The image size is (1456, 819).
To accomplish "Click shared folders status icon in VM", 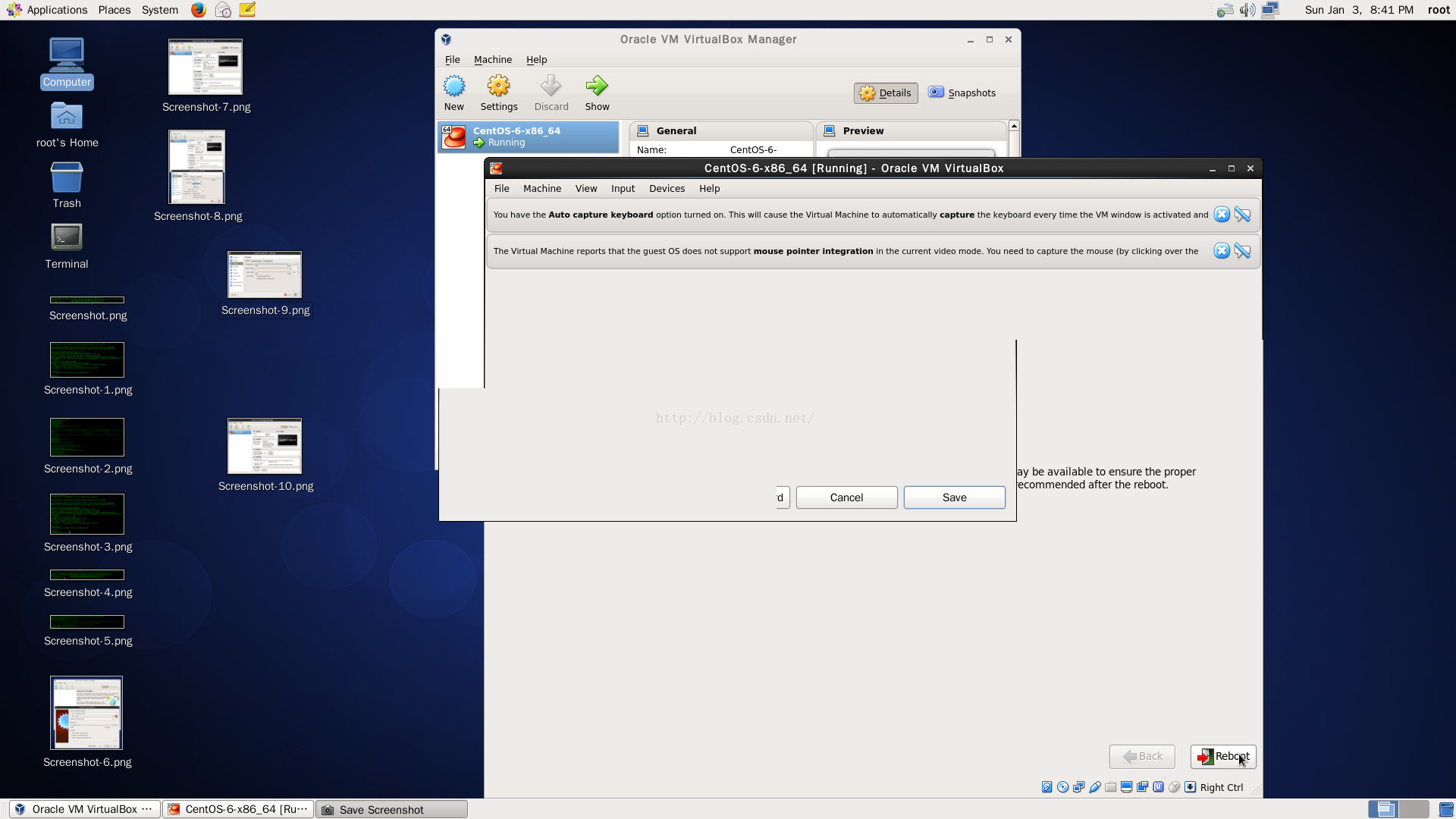I will [1111, 787].
